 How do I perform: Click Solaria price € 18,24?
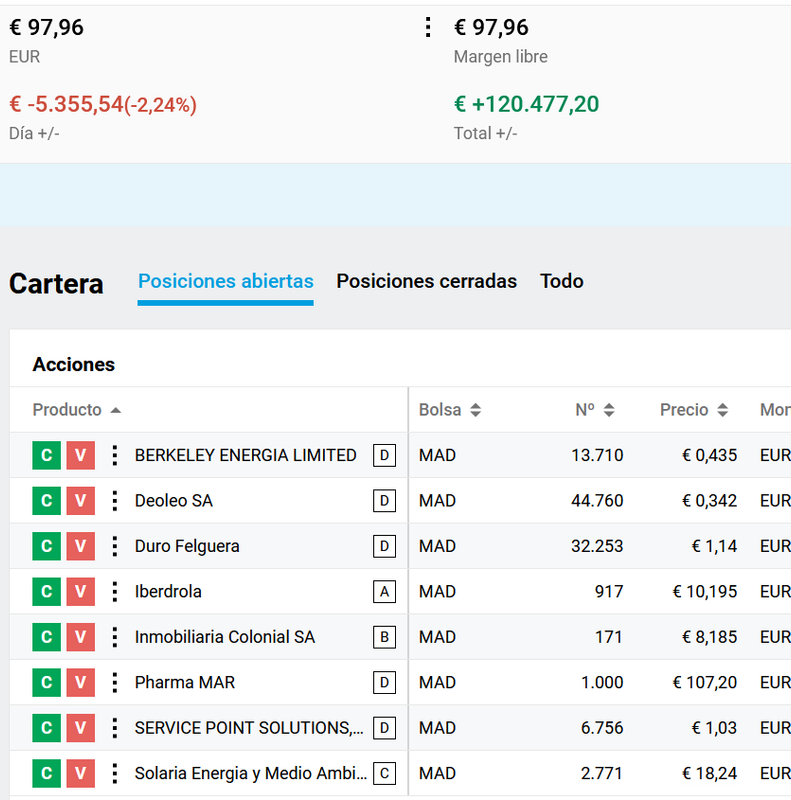tap(709, 773)
